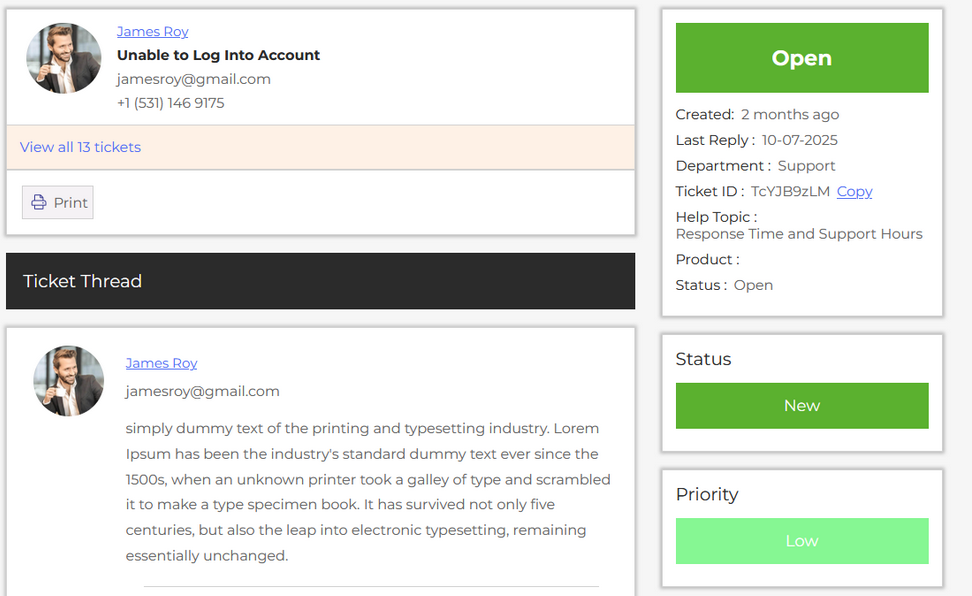Viewport: 972px width, 596px height.
Task: Click the Low button under Priority
Action: click(802, 541)
